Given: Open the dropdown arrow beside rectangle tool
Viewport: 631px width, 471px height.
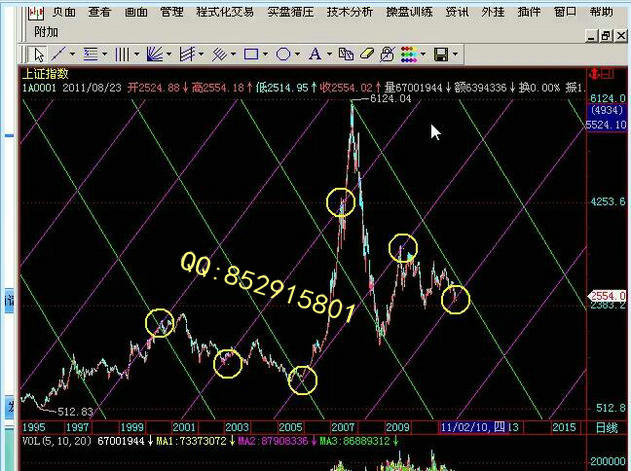Looking at the screenshot, I should point(265,54).
